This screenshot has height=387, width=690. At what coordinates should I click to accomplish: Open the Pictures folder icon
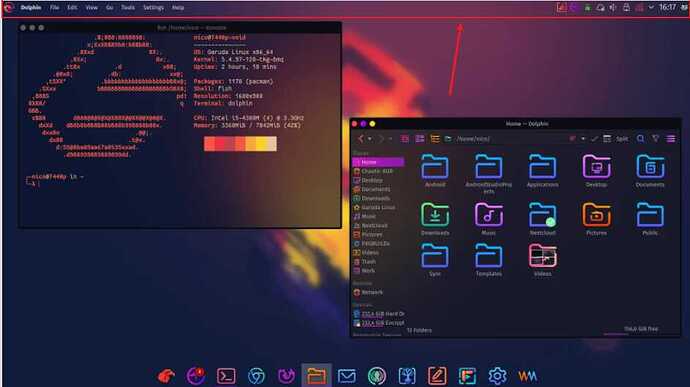596,215
